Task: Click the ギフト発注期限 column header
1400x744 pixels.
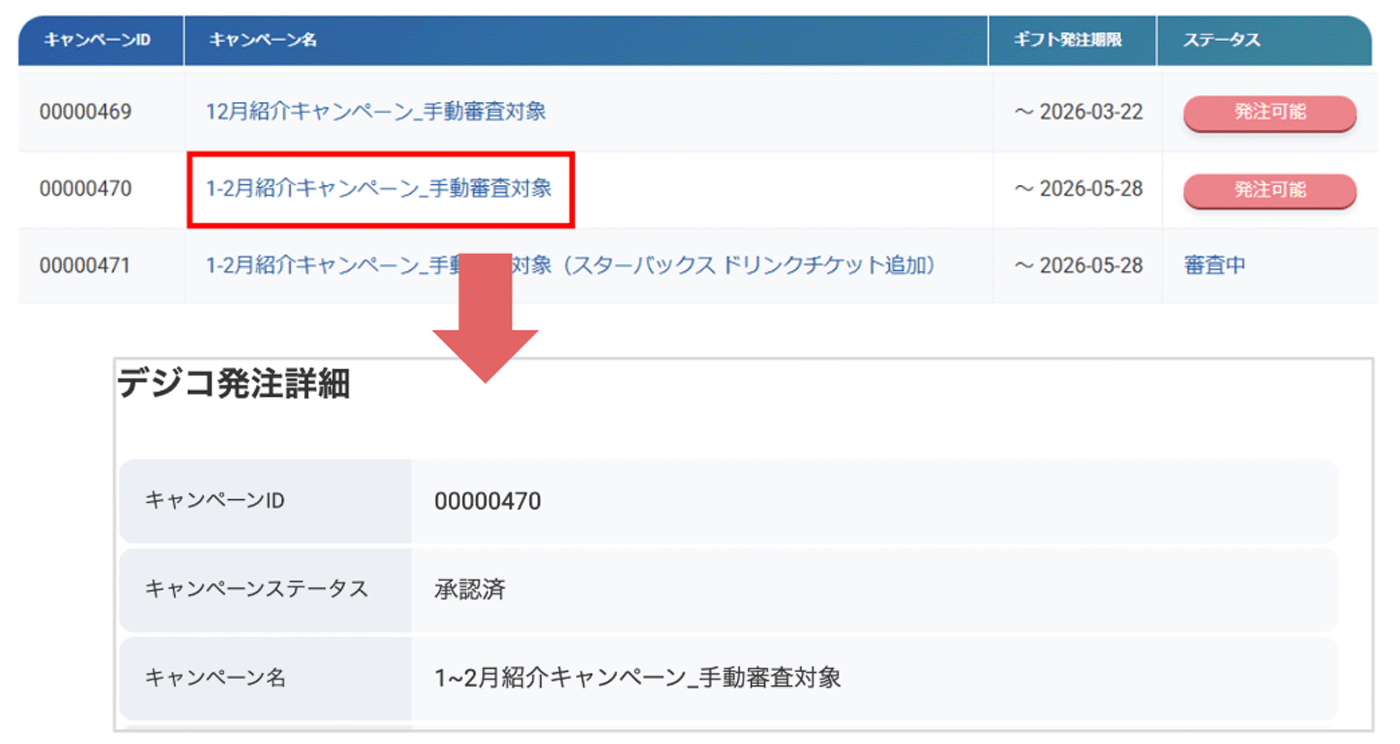Action: point(1068,41)
